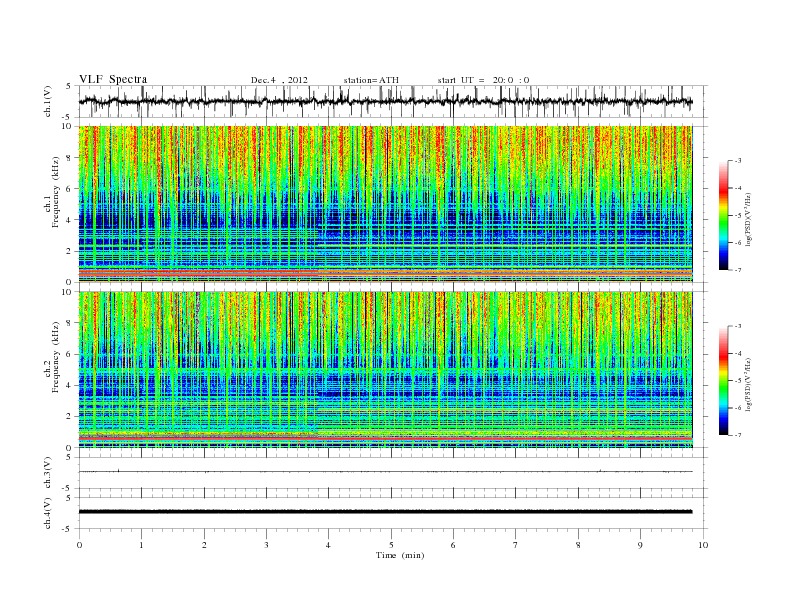This screenshot has height=612, width=792.
Task: Click inside the ch.1 spectrogram plot
Action: (x=385, y=204)
